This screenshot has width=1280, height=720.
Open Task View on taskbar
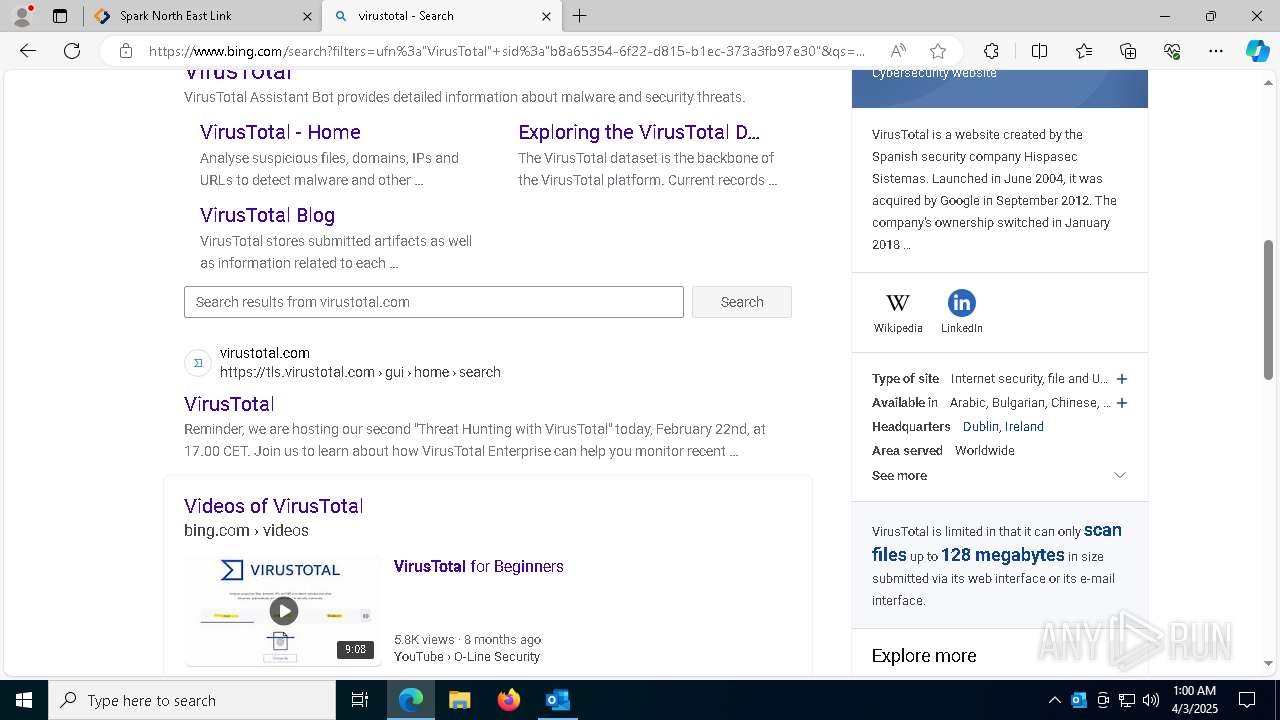pyautogui.click(x=360, y=700)
